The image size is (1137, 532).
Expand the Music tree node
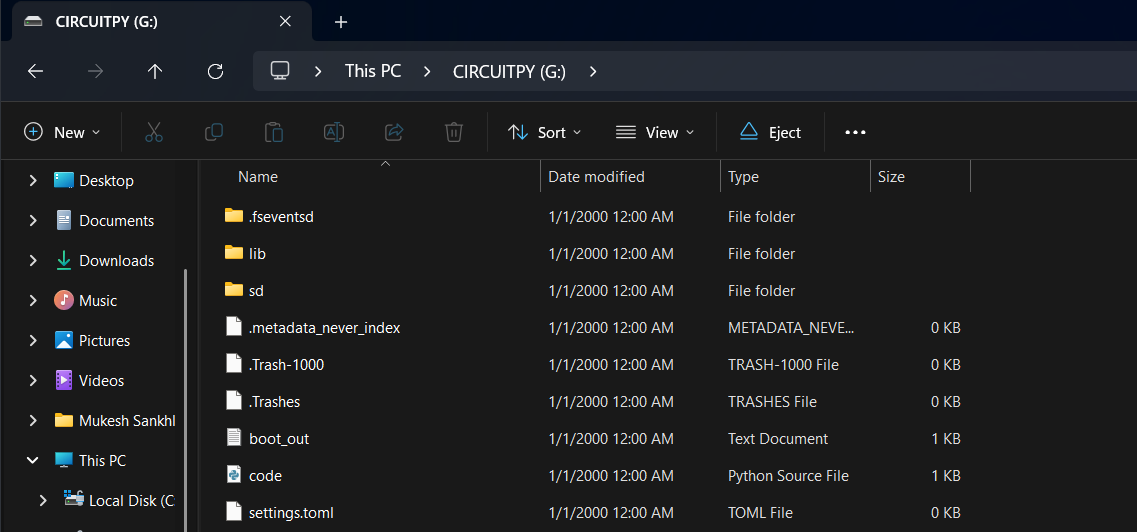[x=33, y=300]
